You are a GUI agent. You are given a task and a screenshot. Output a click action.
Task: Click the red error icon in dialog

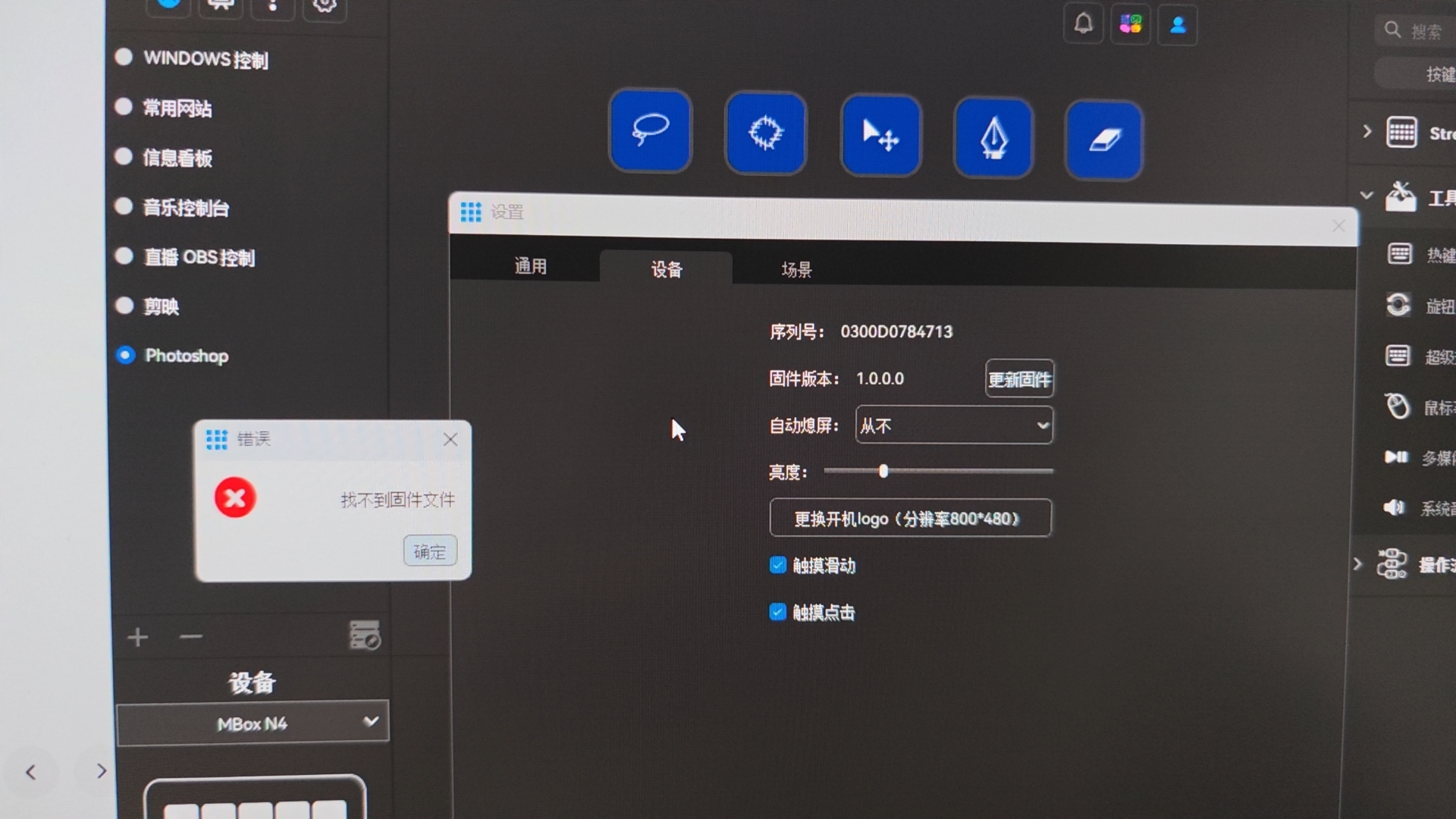(x=235, y=497)
